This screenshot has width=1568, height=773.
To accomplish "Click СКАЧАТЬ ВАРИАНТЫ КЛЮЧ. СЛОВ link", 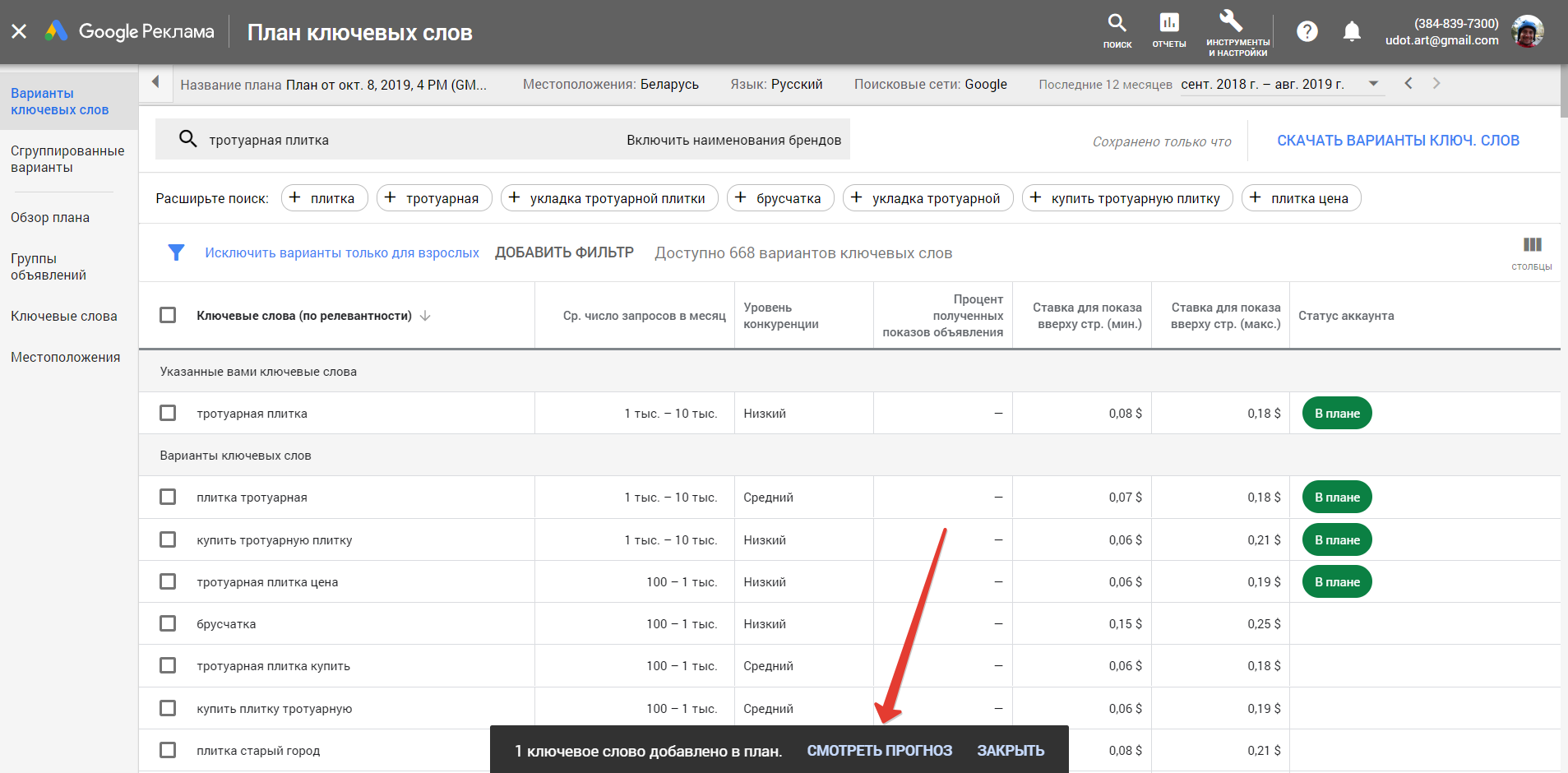I will tap(1398, 141).
